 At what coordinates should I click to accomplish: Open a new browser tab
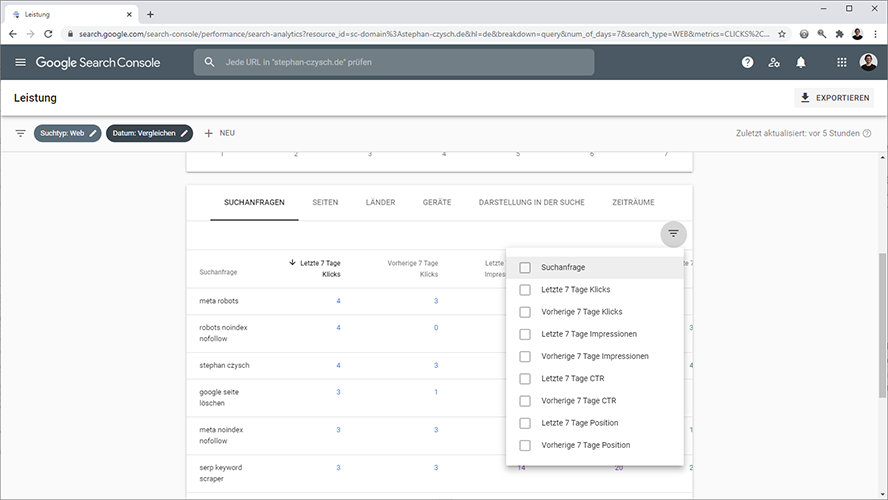point(150,15)
